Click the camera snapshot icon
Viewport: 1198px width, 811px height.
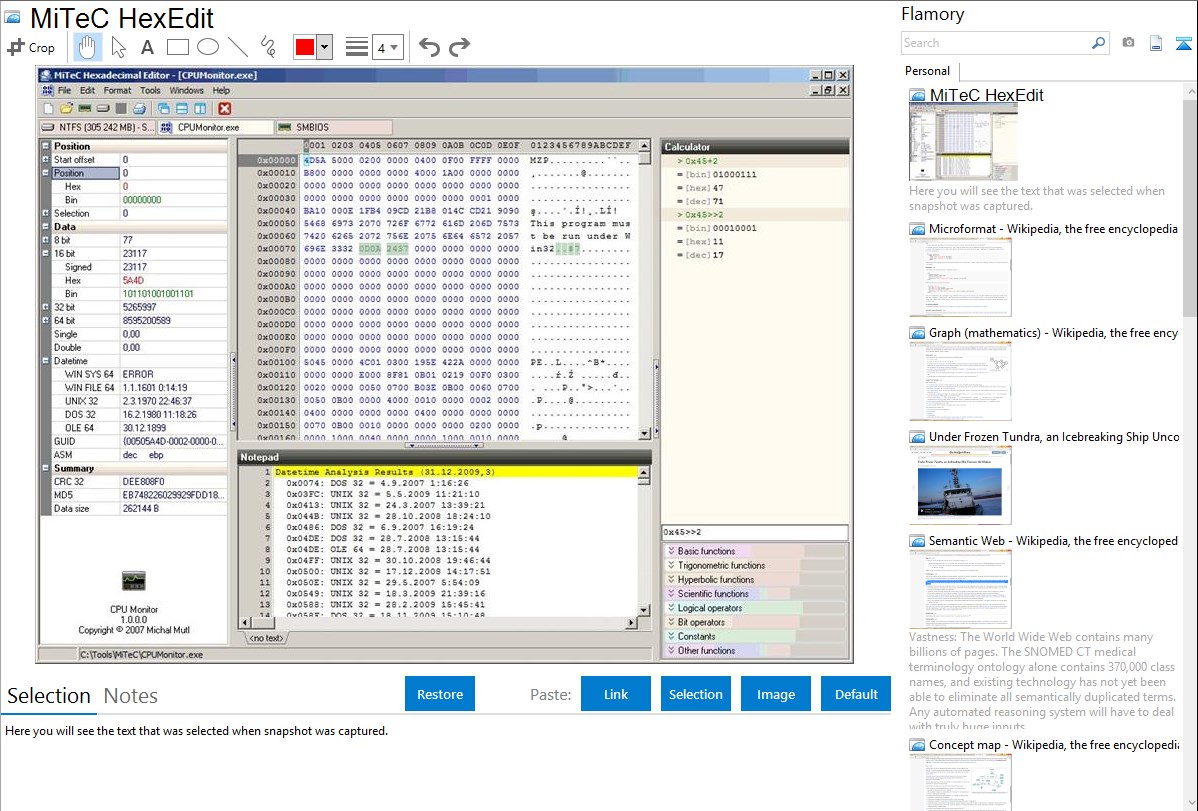(x=1128, y=43)
